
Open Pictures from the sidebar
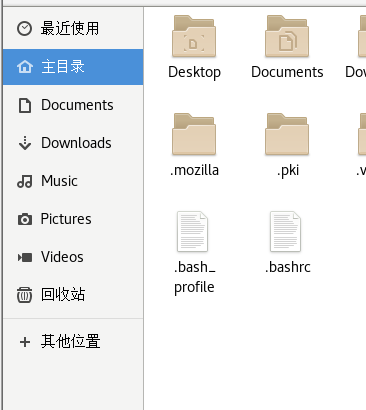pos(73,219)
